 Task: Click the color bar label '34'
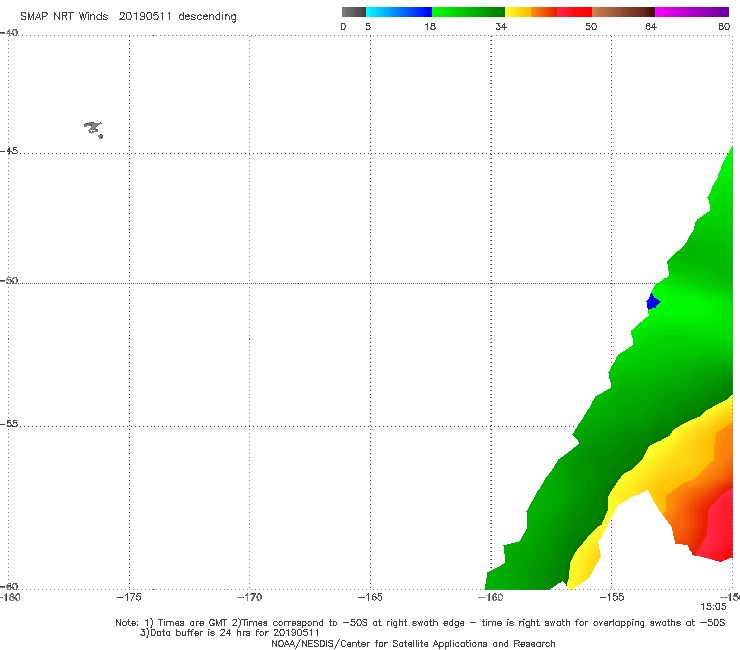(x=501, y=27)
